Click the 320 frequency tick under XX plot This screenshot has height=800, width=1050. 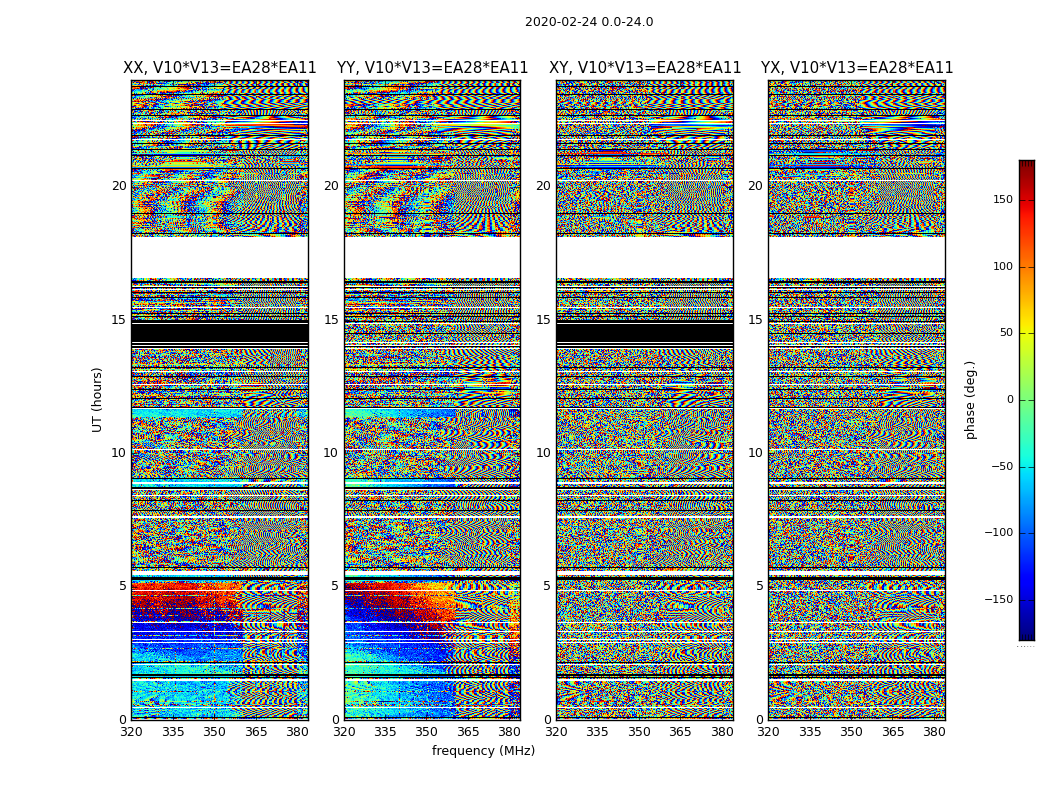[131, 732]
